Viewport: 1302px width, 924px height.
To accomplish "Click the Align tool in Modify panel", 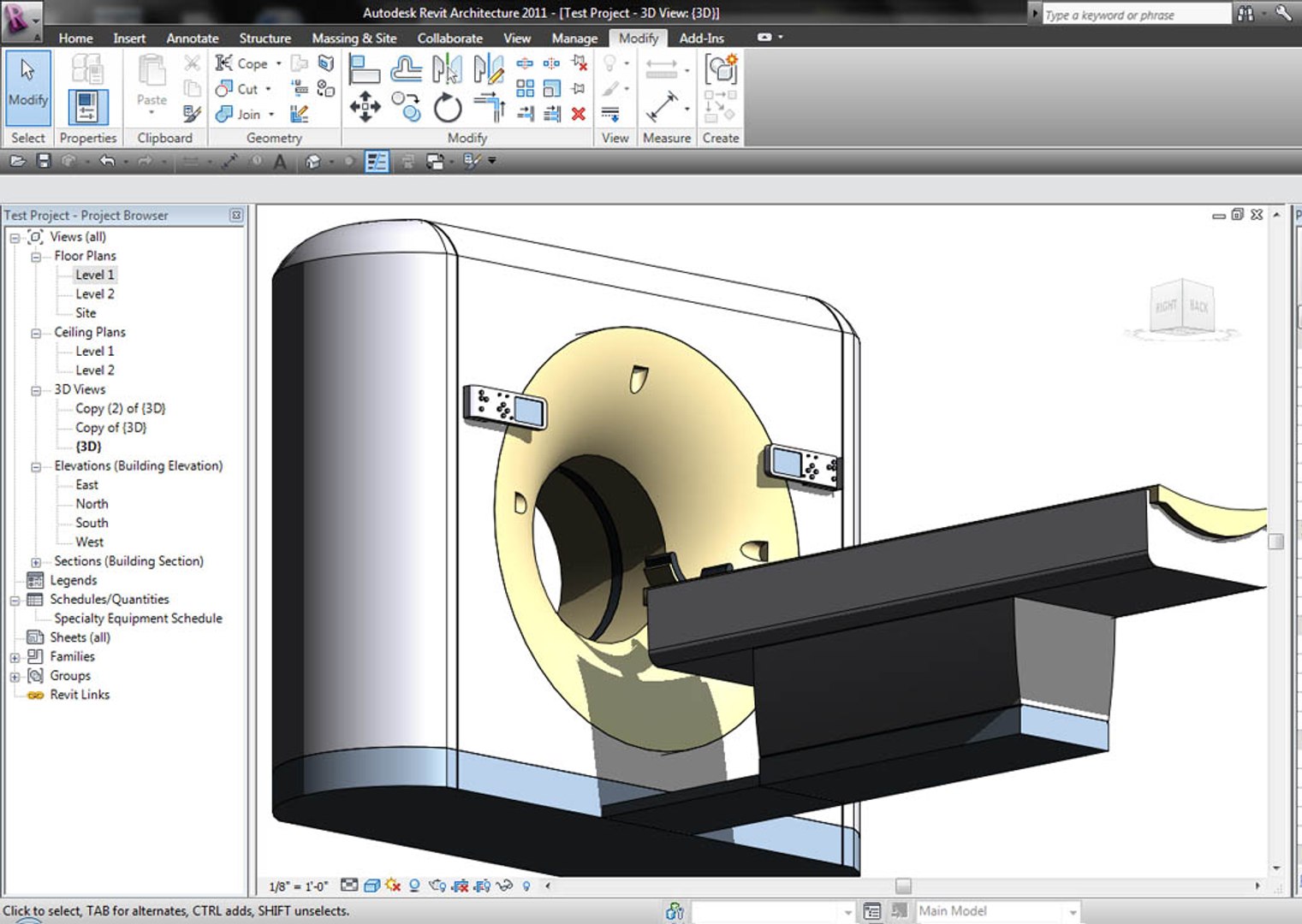I will coord(365,68).
